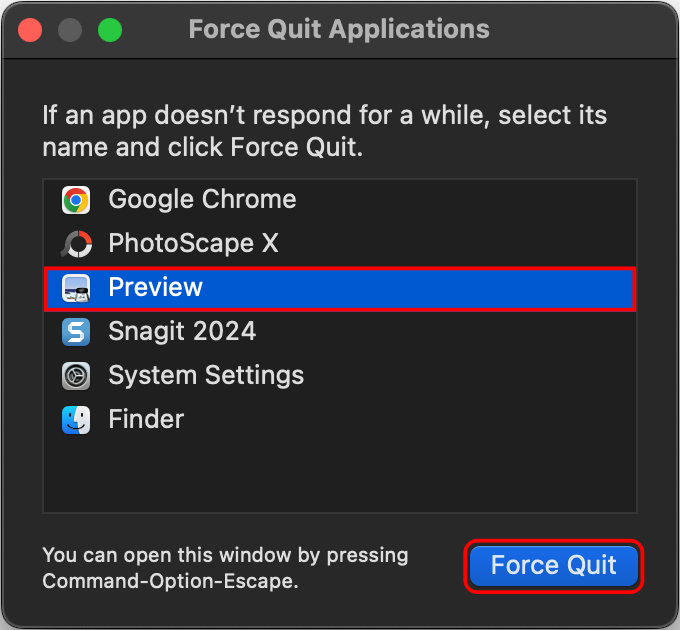Click the gray minimize window button

[x=70, y=29]
